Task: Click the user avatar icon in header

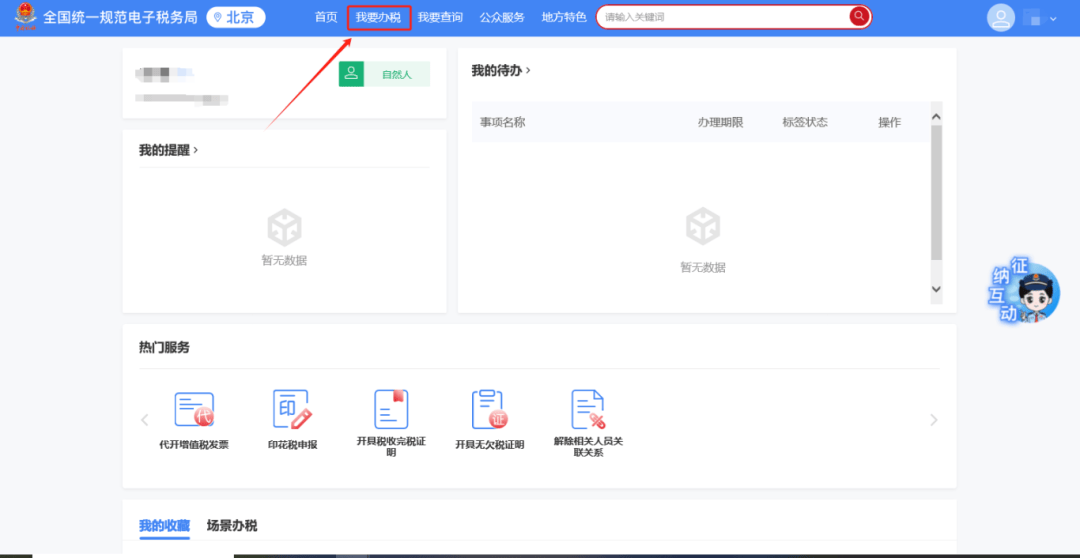Action: [x=1000, y=18]
